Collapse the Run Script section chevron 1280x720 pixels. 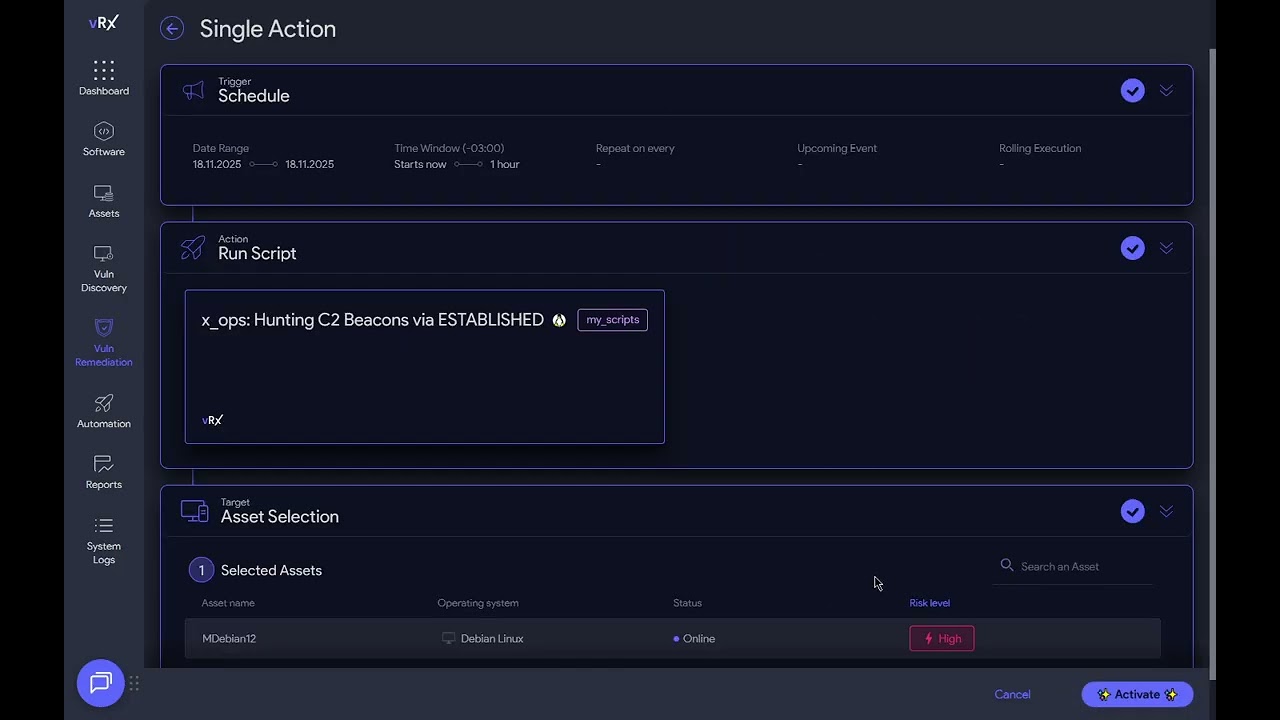pyautogui.click(x=1166, y=248)
